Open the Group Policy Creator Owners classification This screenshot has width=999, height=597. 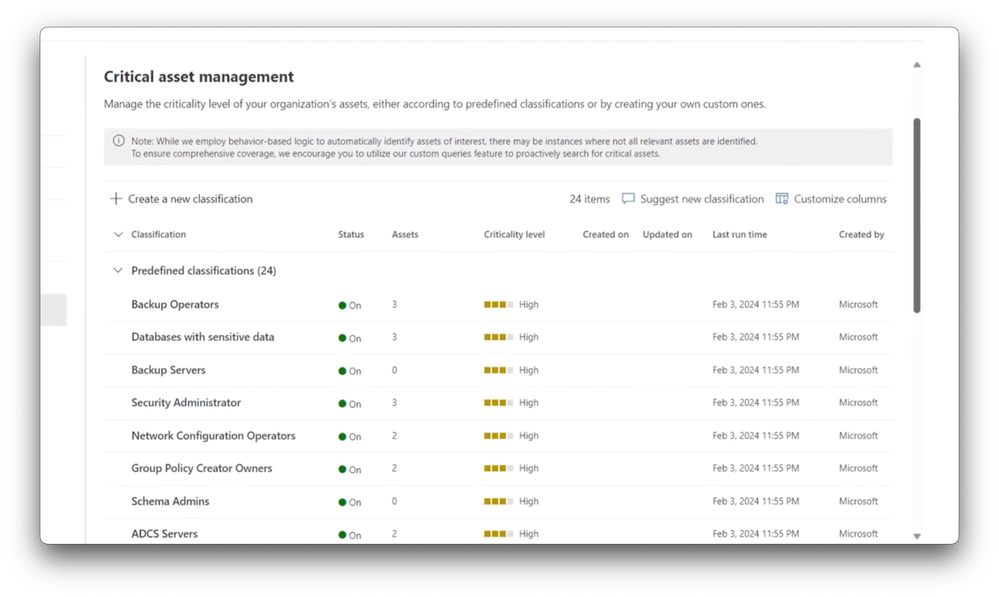(x=201, y=468)
